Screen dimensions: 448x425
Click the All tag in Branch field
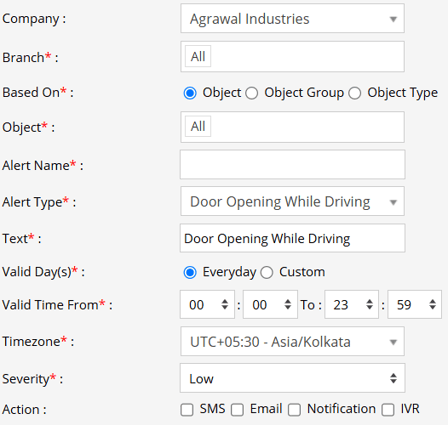click(198, 56)
